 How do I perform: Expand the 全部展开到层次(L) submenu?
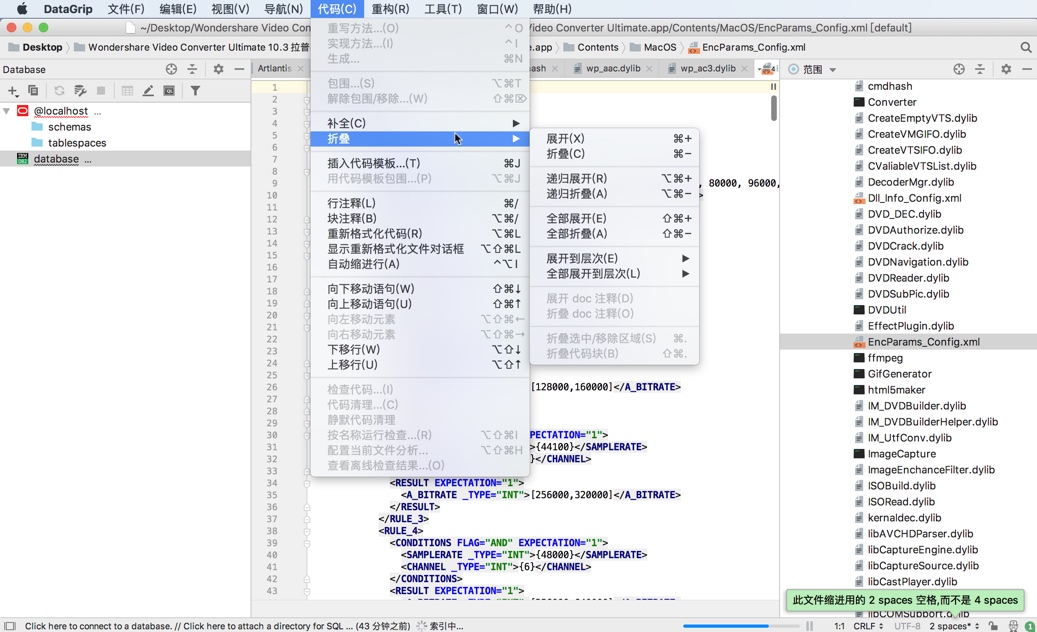pos(614,273)
